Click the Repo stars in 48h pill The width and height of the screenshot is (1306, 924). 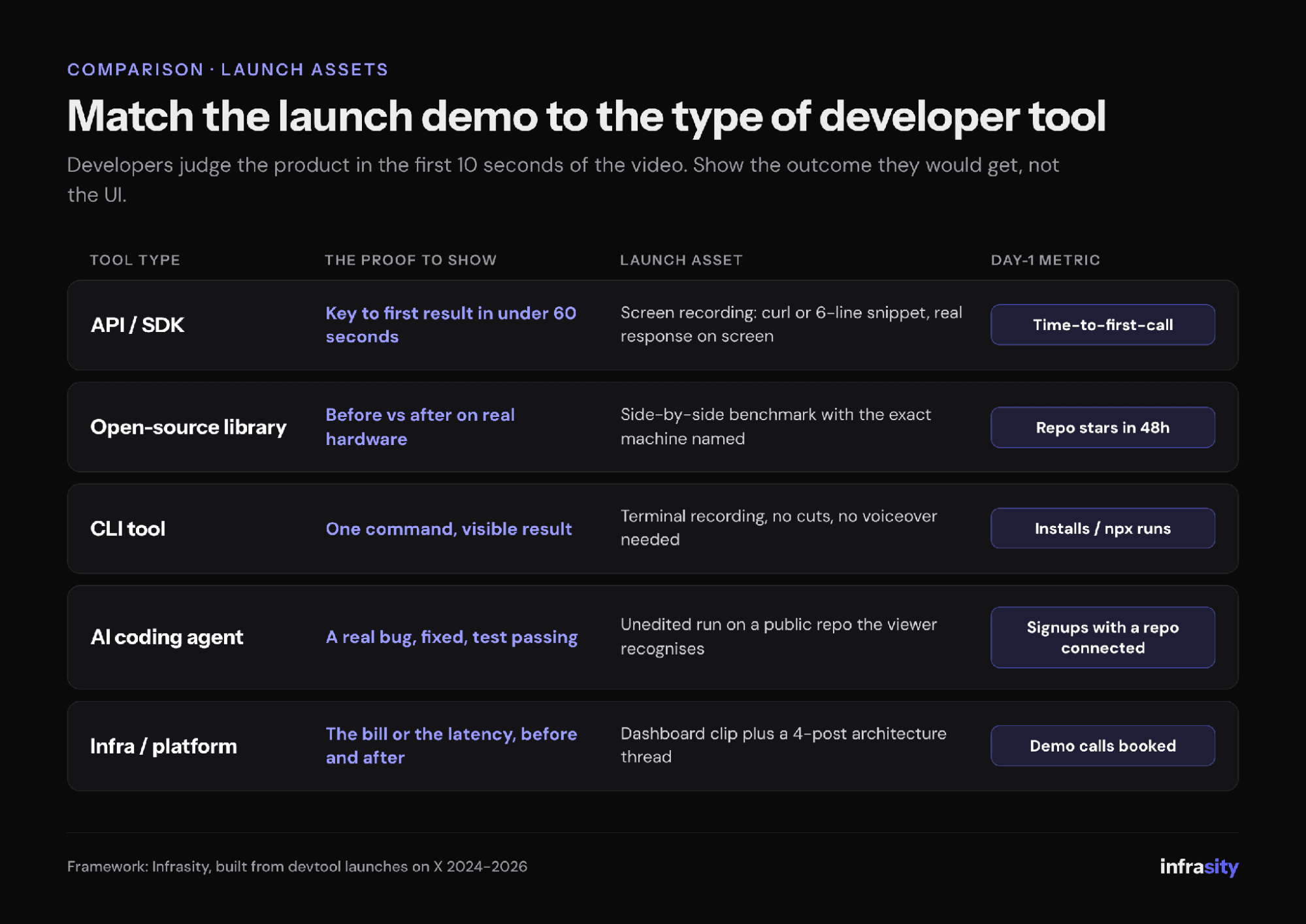(x=1102, y=427)
